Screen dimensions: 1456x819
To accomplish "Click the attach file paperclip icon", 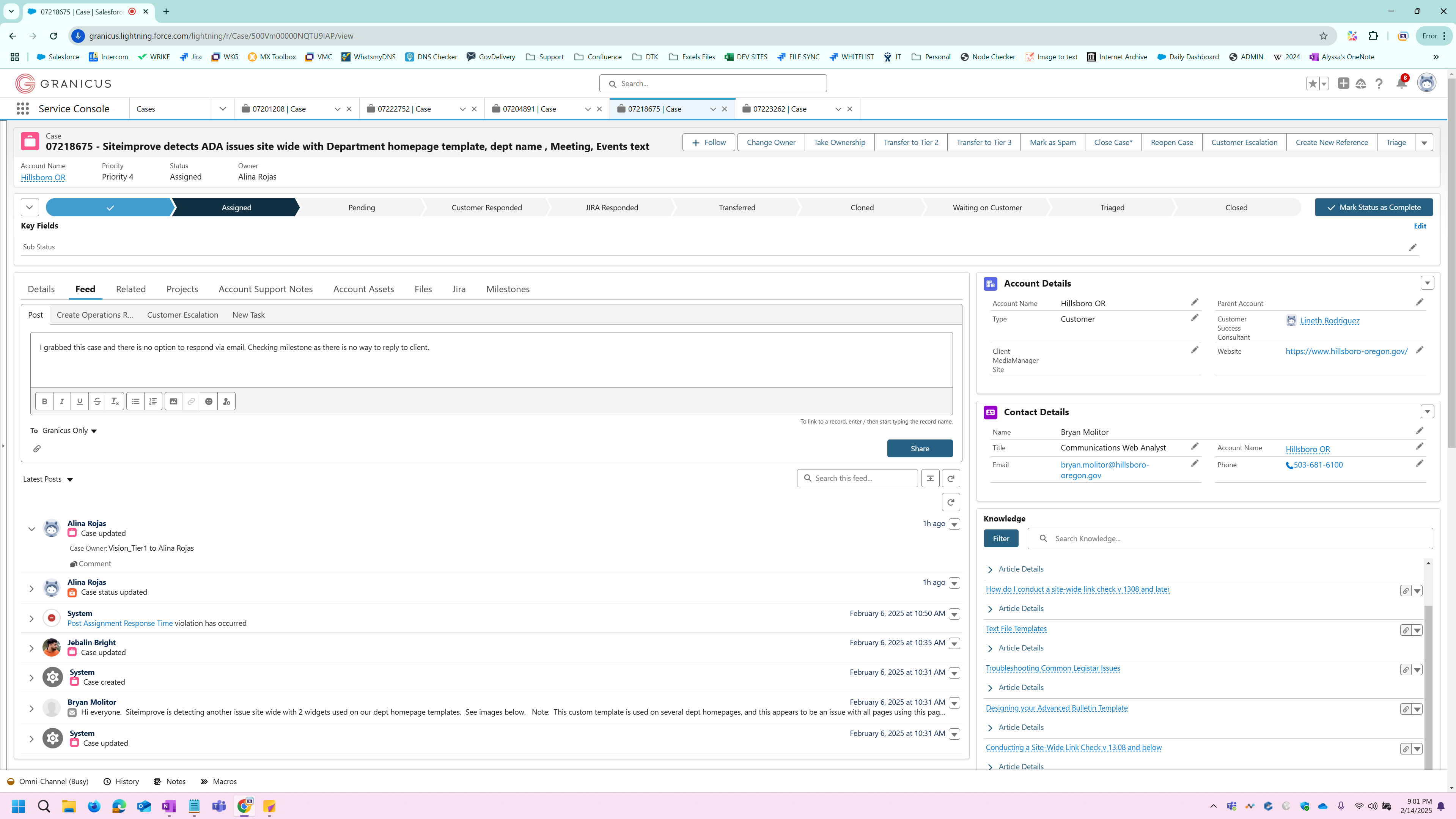I will click(x=37, y=449).
